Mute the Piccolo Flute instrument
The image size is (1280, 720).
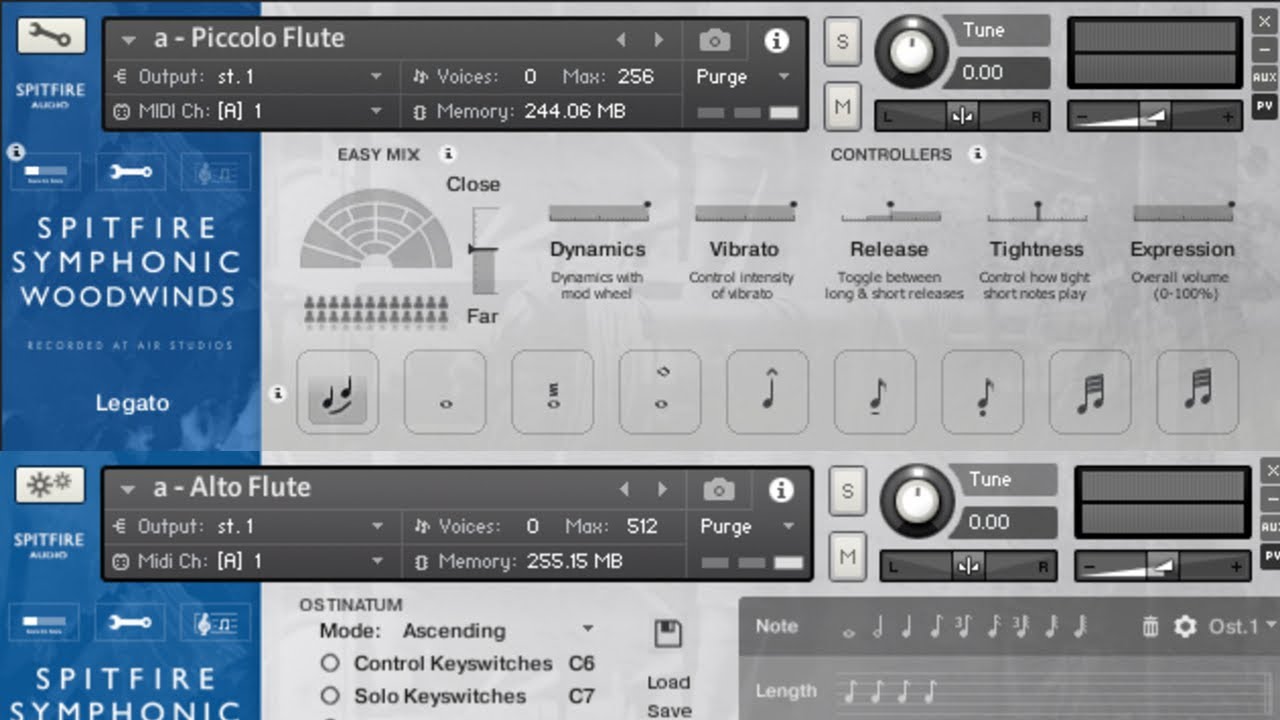(x=842, y=106)
